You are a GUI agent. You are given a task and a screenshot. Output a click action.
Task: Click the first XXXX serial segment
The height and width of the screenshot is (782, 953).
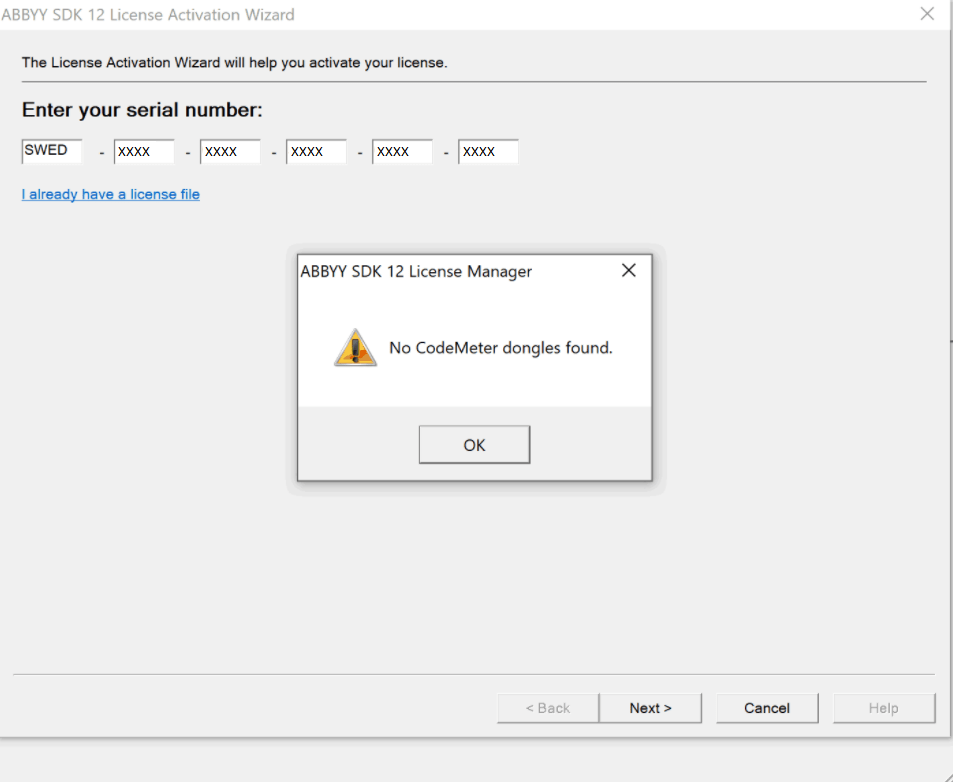tap(143, 151)
